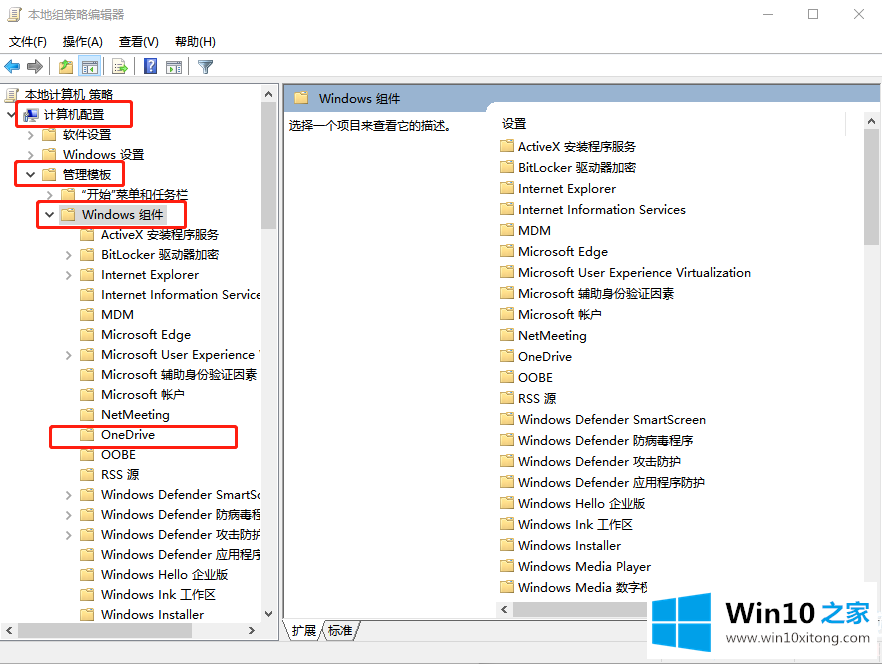Select OneDrive in the left tree
This screenshot has height=664, width=882.
point(128,435)
